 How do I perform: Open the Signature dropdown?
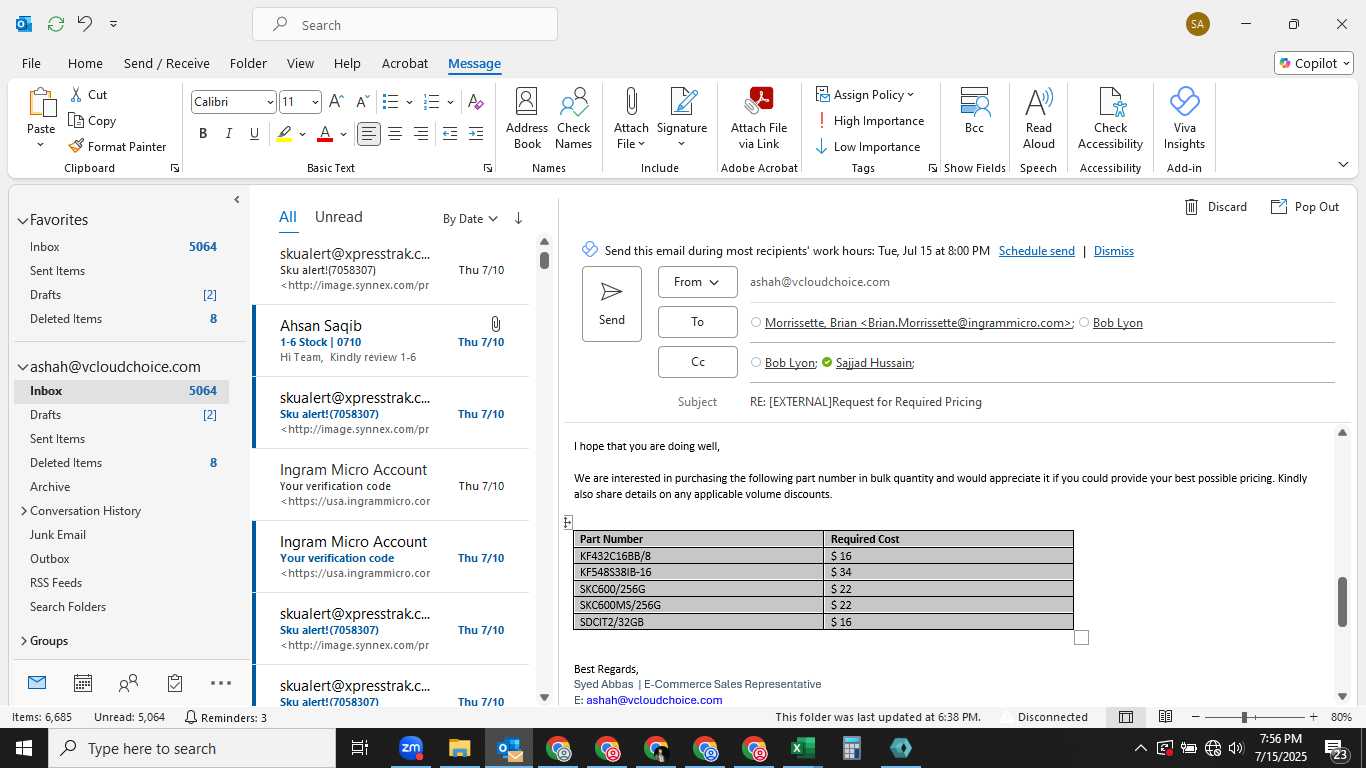(682, 118)
